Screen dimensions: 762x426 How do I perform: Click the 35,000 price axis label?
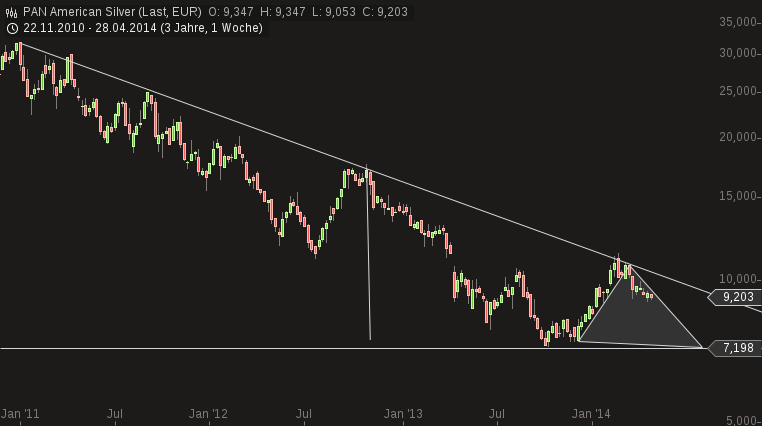point(739,22)
